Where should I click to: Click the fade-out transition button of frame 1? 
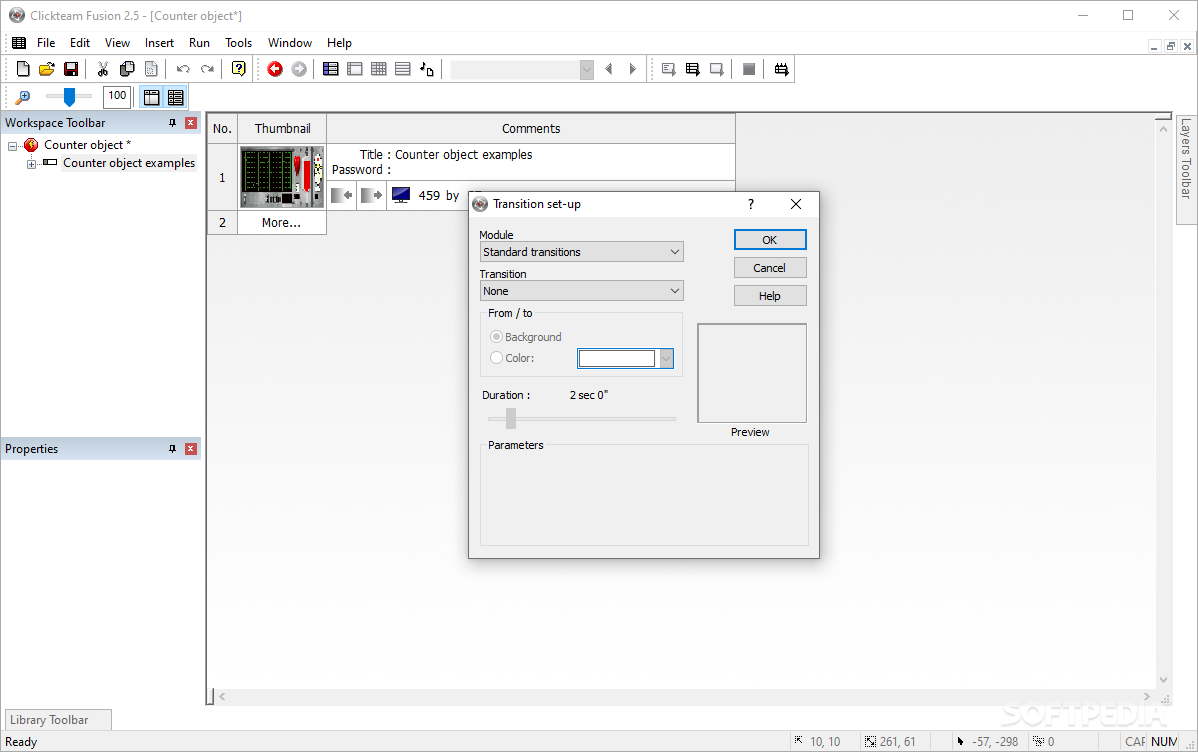(371, 196)
